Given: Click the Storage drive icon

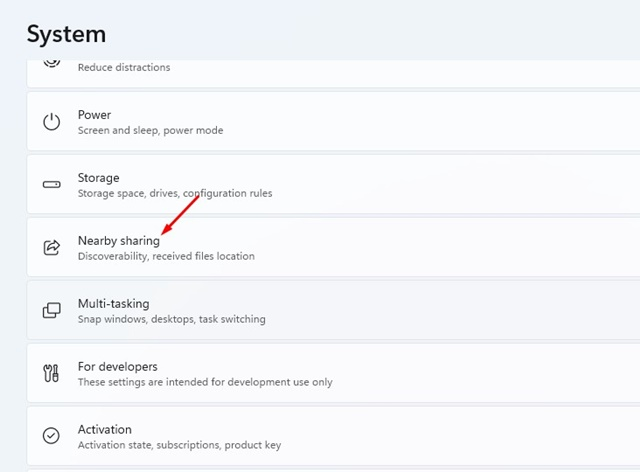Looking at the screenshot, I should (51, 185).
